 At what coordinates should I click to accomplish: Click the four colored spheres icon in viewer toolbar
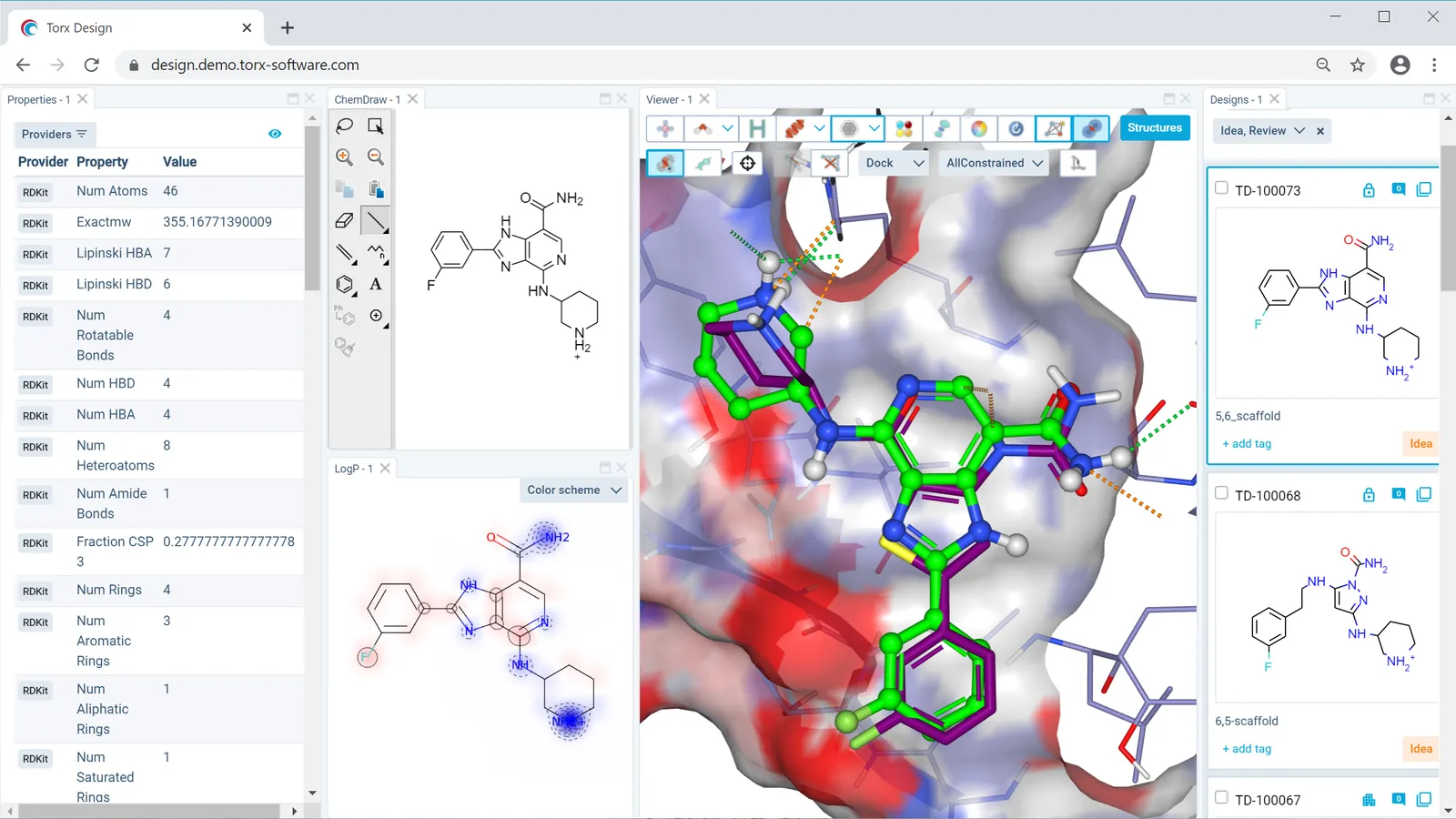coord(904,128)
